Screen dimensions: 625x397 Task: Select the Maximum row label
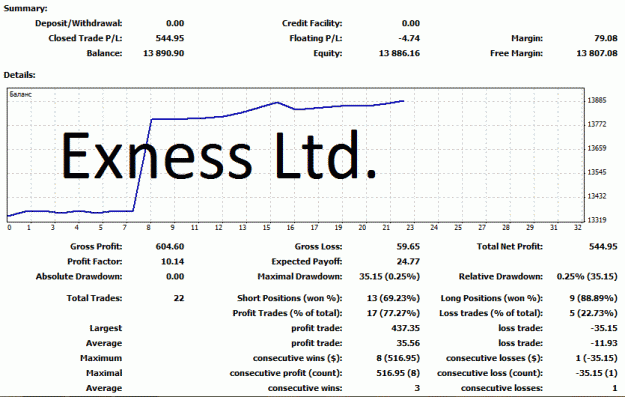click(101, 358)
